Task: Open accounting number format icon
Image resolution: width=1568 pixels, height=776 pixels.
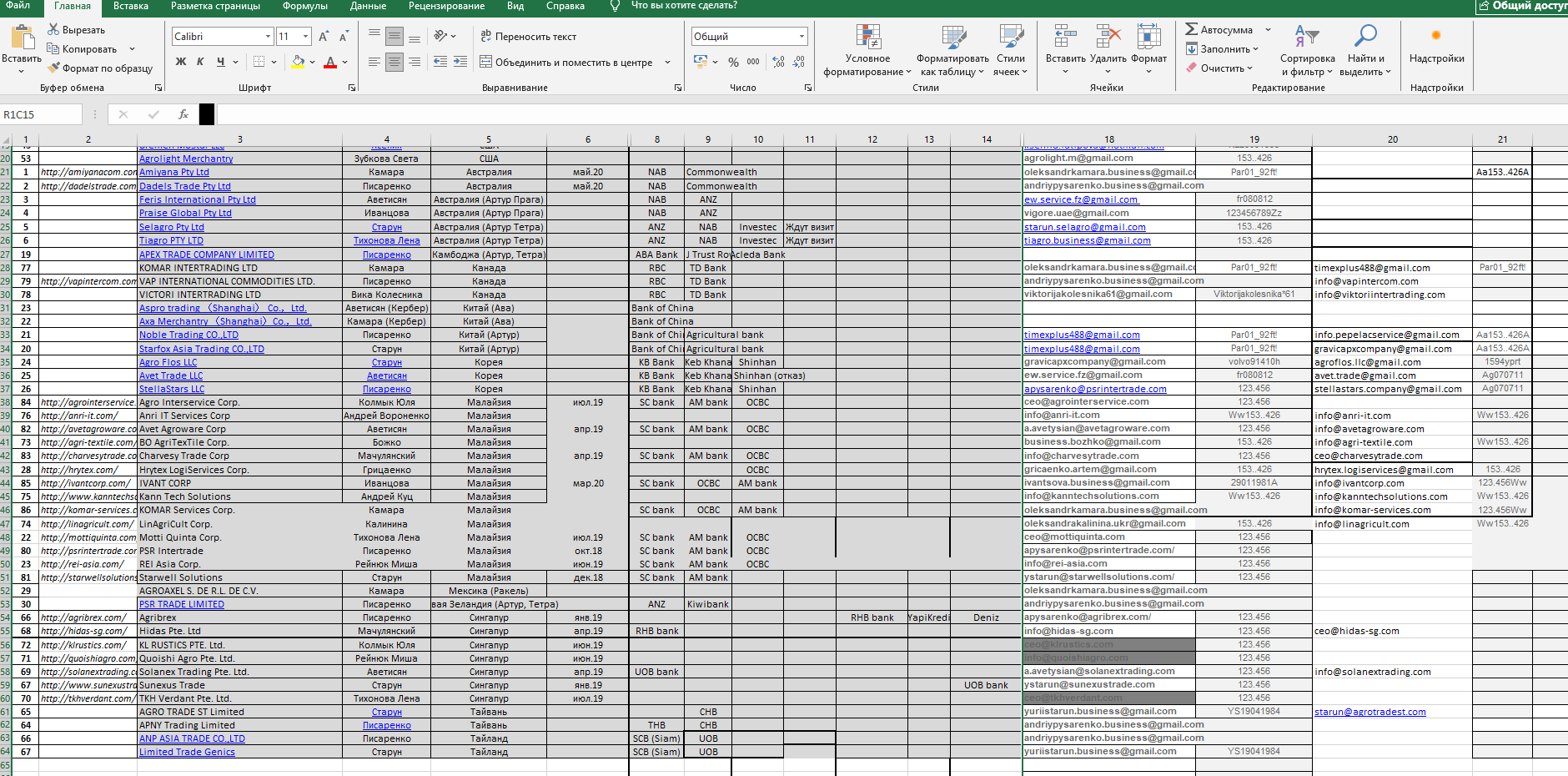Action: click(x=701, y=62)
